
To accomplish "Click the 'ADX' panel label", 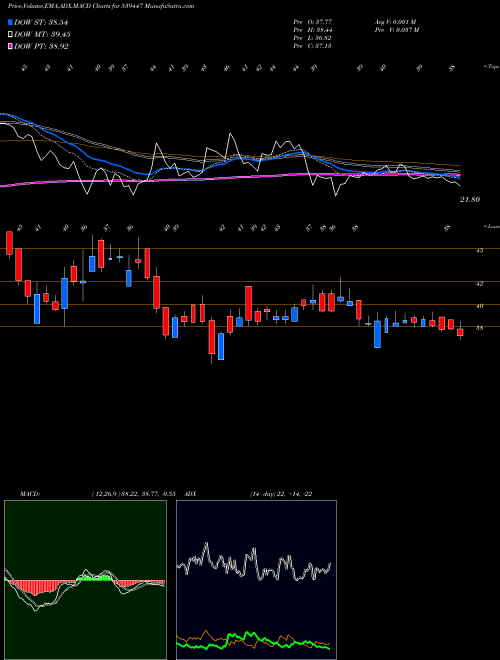I will [x=191, y=494].
